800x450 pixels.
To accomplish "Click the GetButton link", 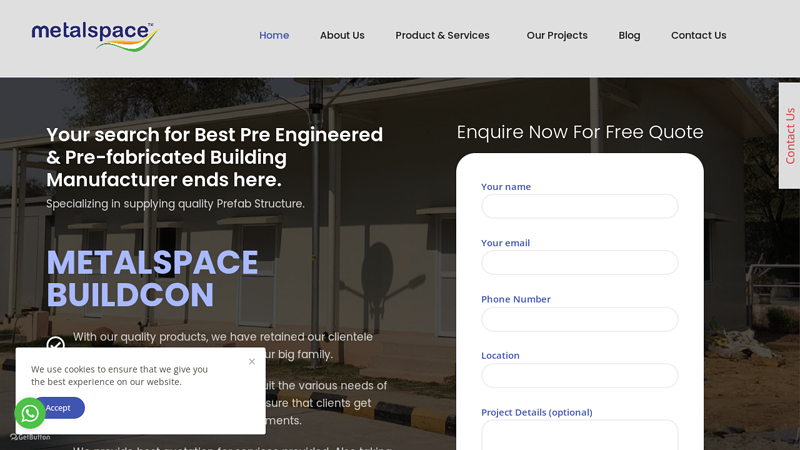I will tap(30, 437).
